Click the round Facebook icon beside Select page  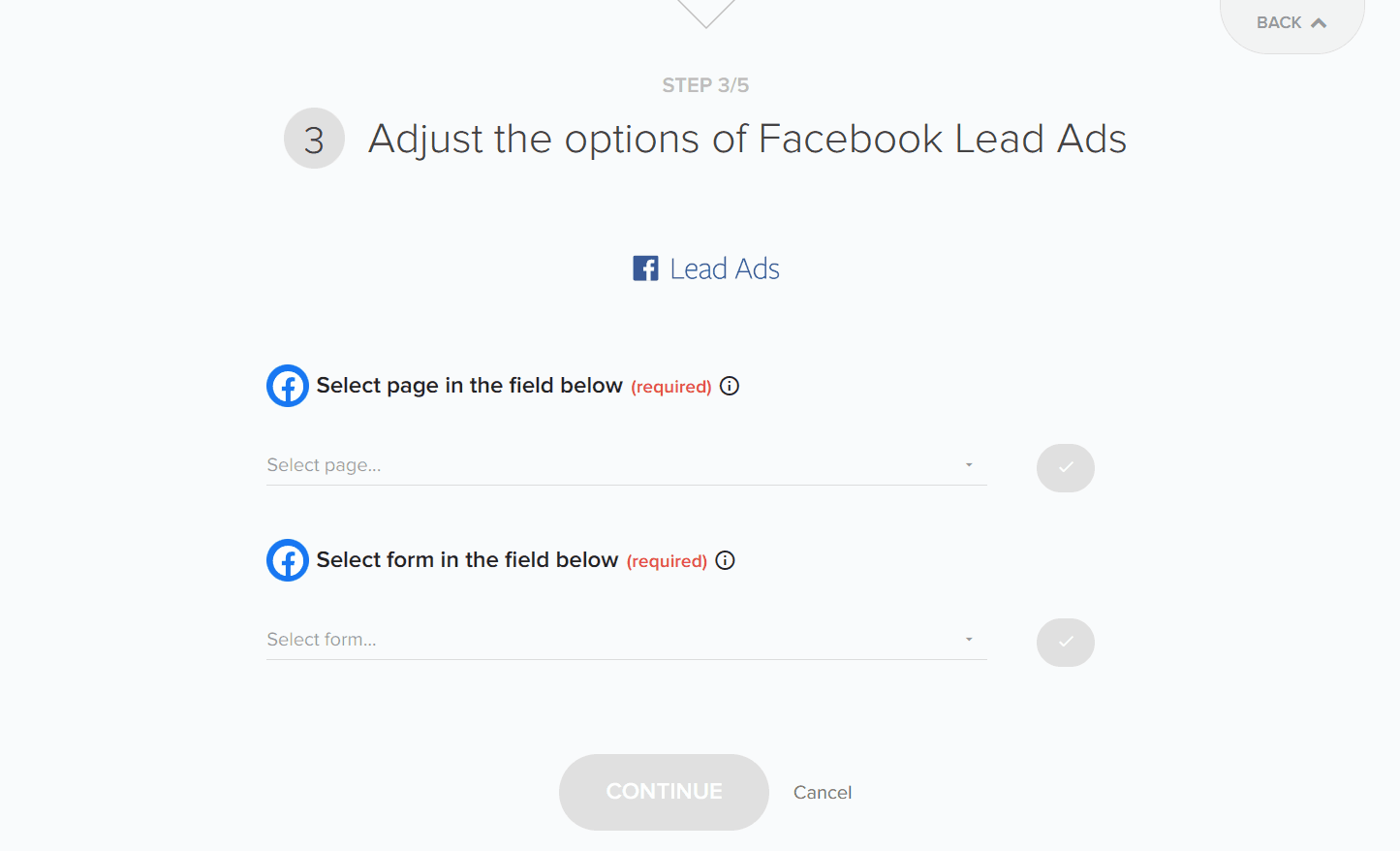pos(288,386)
